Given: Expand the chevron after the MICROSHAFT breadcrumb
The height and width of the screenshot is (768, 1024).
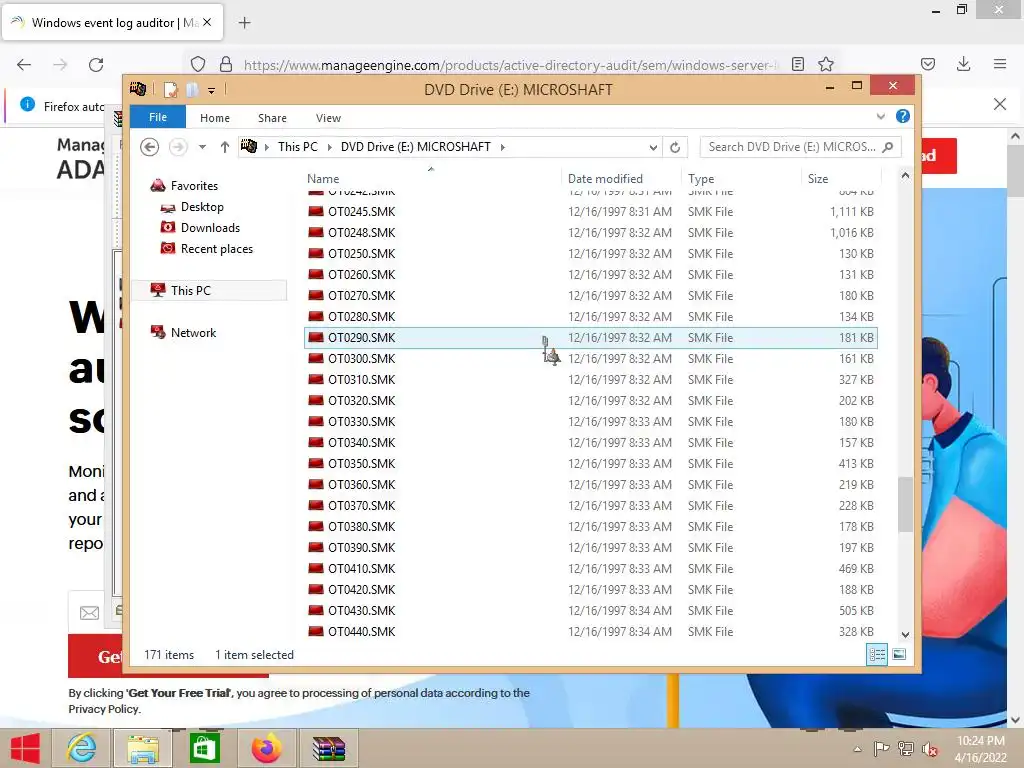Looking at the screenshot, I should (503, 147).
